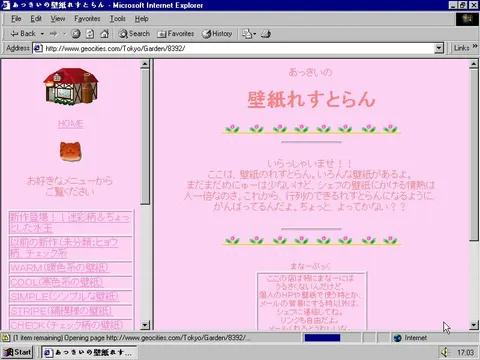Click the 17:03 system clock
Viewport: 480px width, 360px height.
[x=465, y=352]
